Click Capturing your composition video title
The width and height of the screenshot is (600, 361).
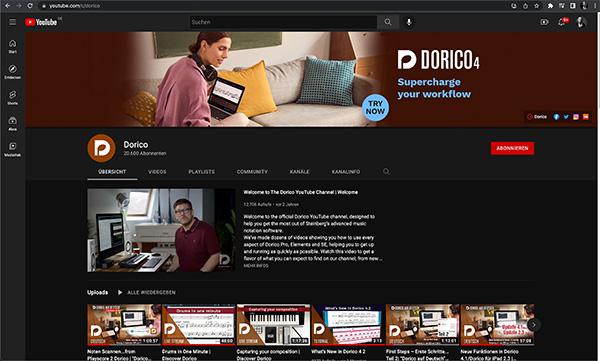(x=268, y=354)
